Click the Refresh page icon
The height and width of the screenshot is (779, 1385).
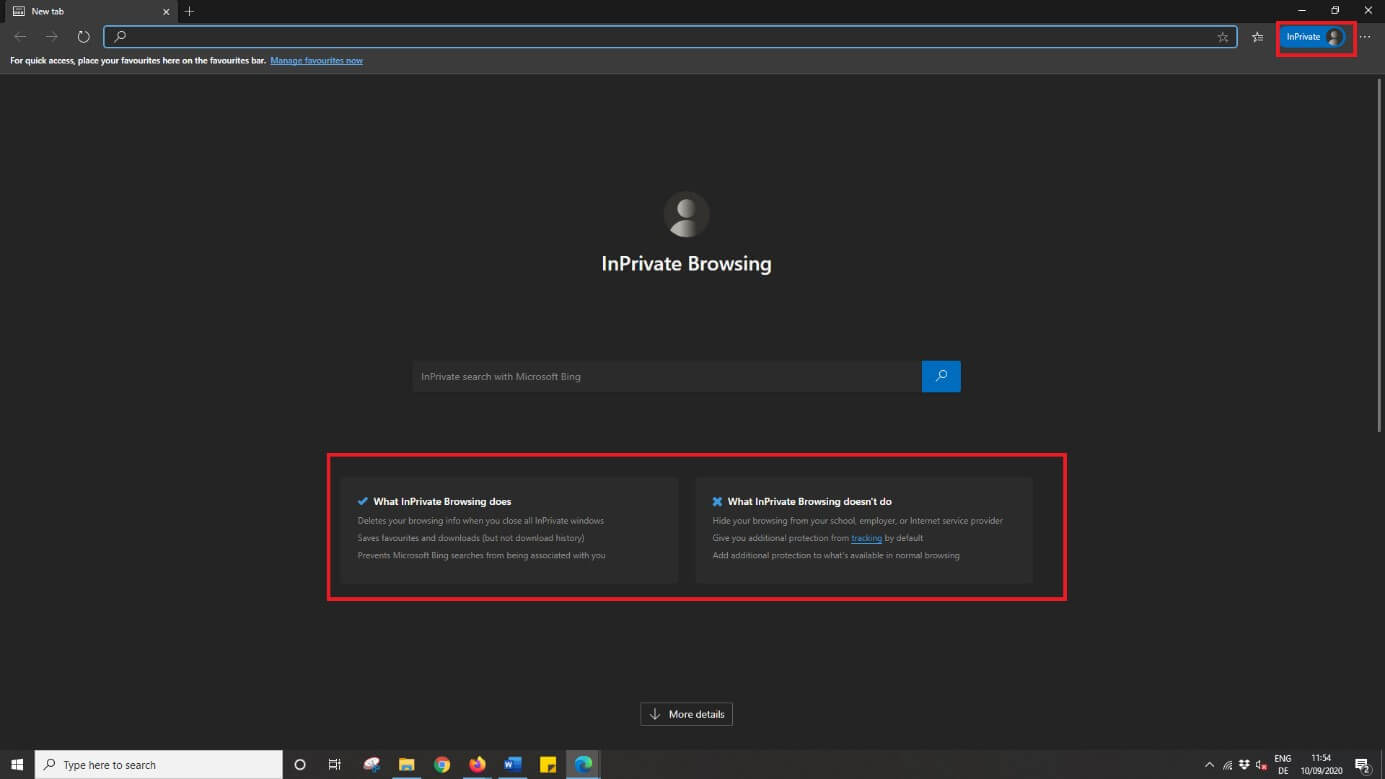[84, 37]
